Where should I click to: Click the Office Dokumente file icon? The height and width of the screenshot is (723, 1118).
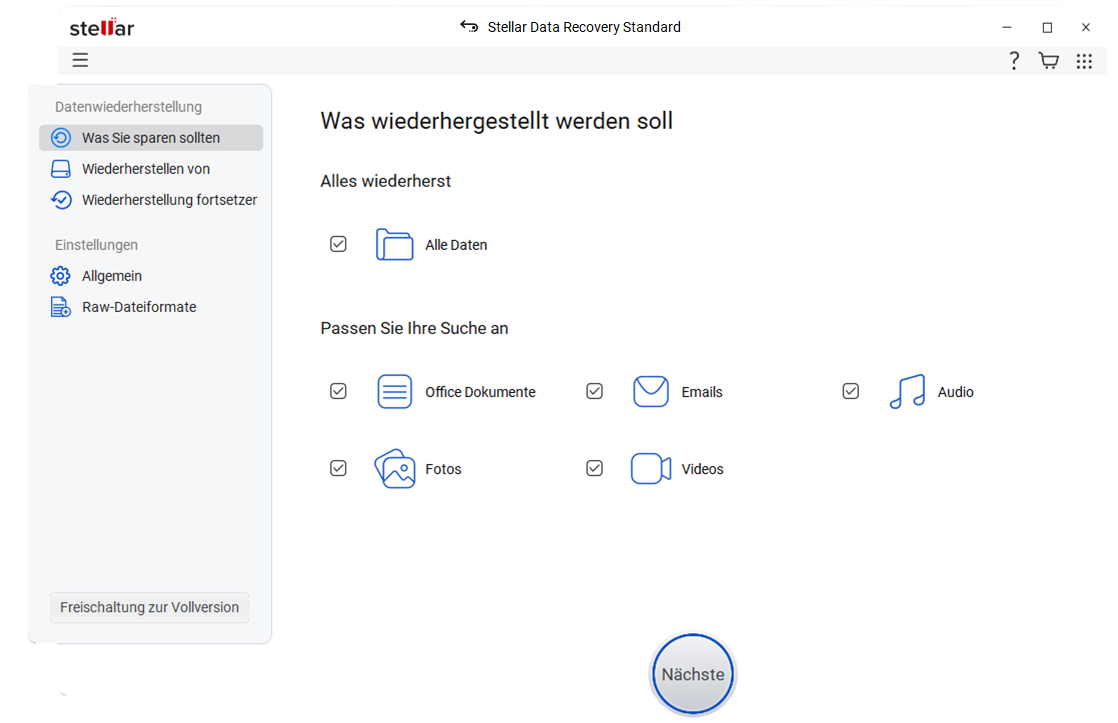click(394, 392)
